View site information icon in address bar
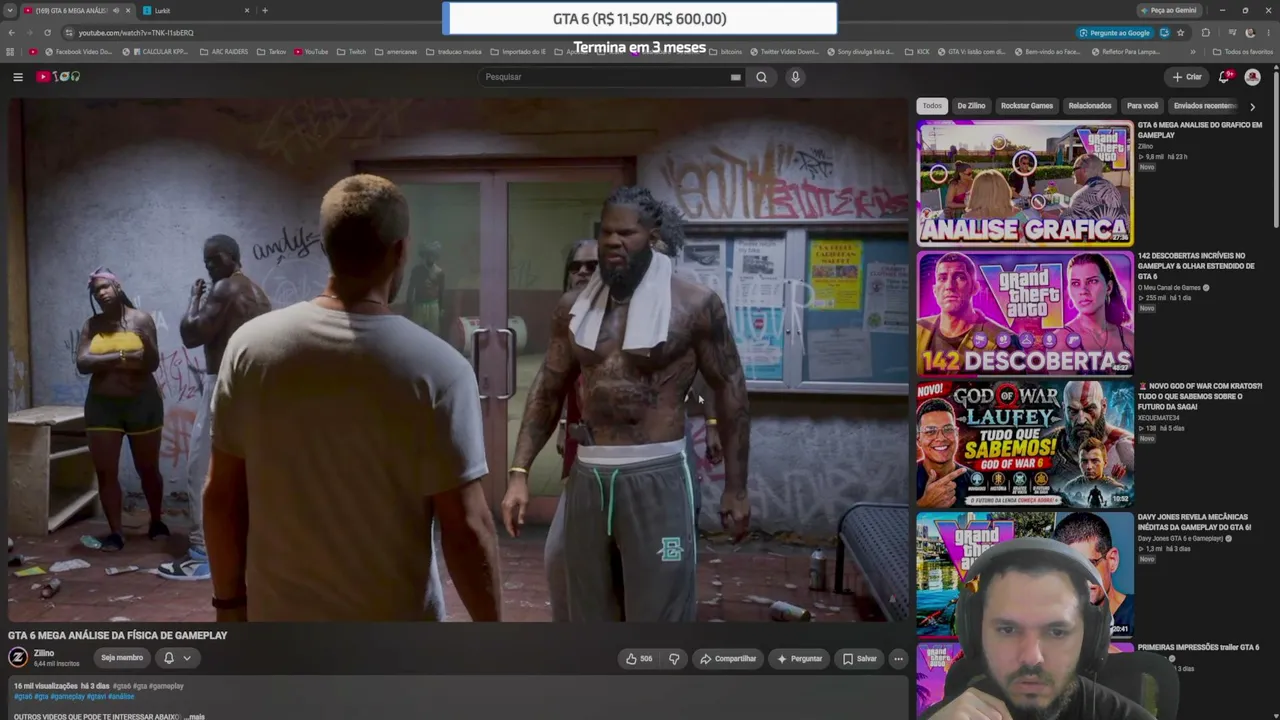The height and width of the screenshot is (720, 1280). click(68, 33)
